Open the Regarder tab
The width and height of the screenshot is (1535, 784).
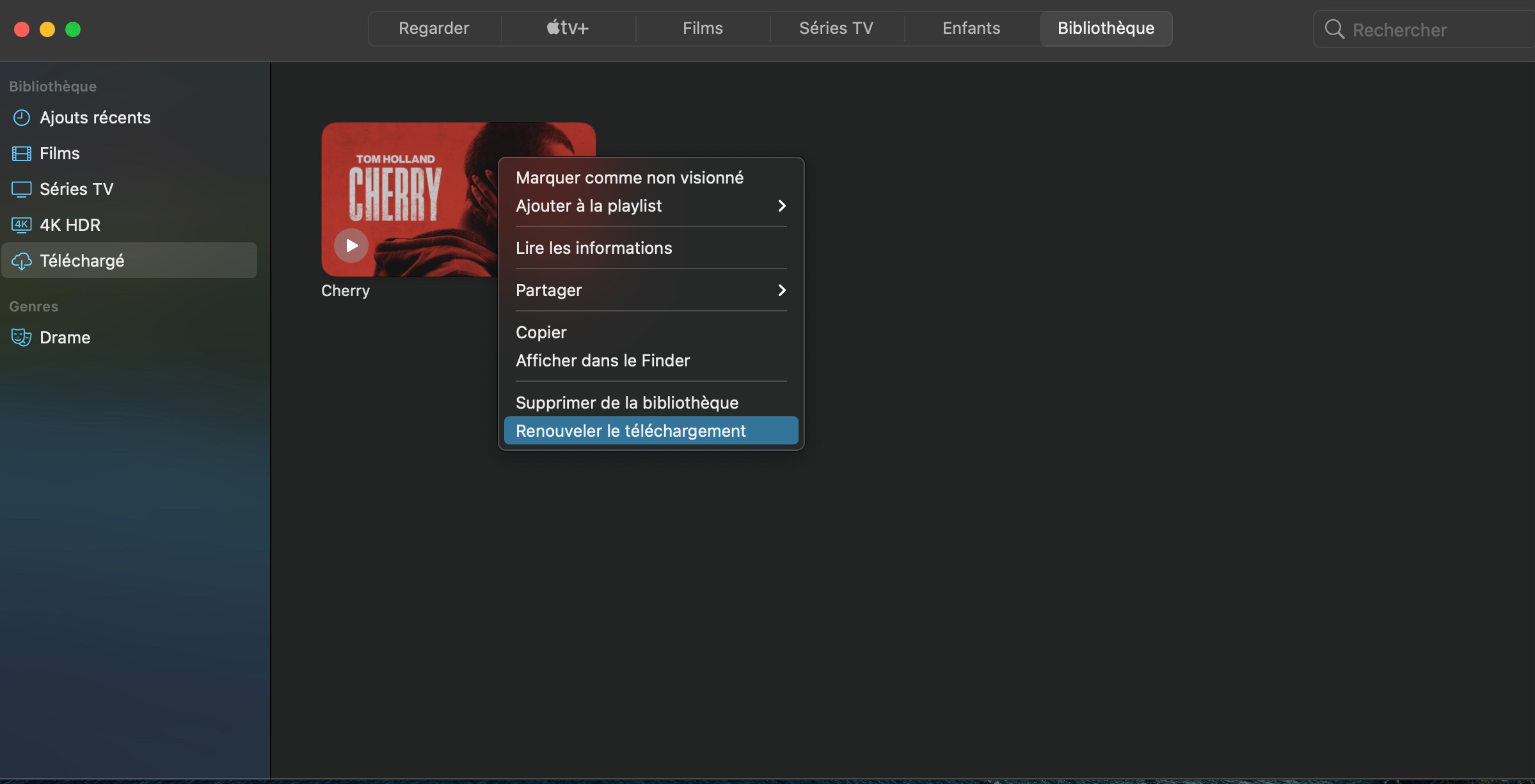pyautogui.click(x=434, y=29)
